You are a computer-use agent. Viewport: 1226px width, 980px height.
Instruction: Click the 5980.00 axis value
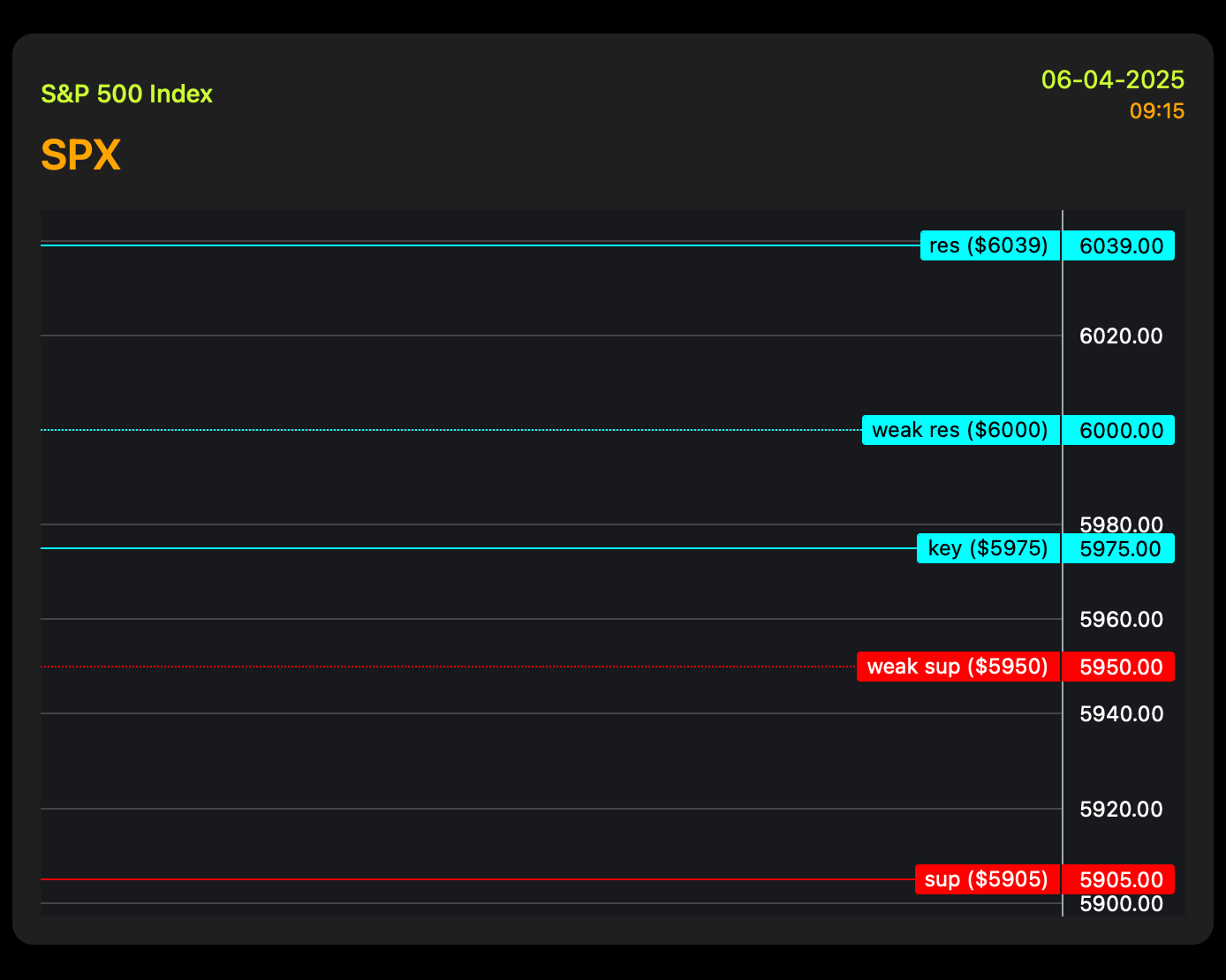(x=1122, y=524)
